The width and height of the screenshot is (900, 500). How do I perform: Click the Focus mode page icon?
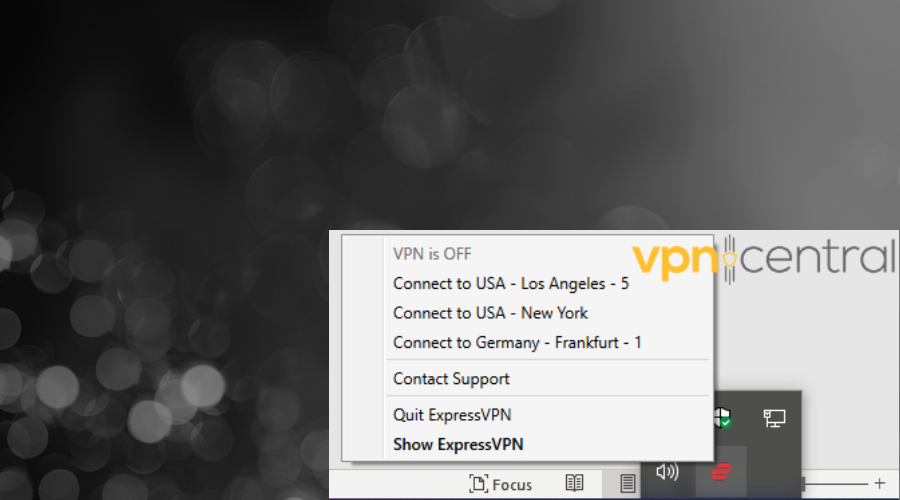point(479,483)
